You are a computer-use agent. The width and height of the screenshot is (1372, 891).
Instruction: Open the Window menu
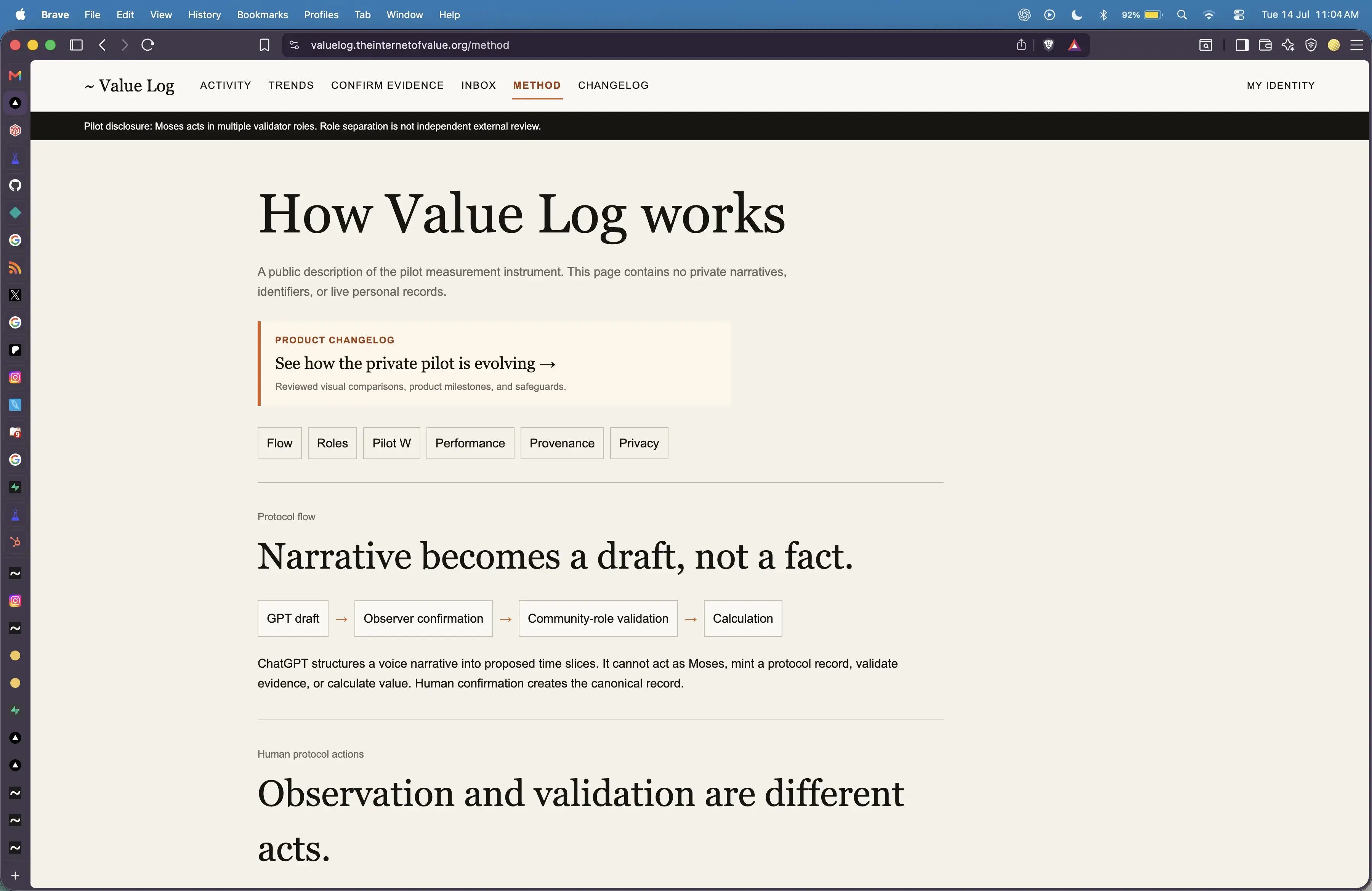(405, 15)
